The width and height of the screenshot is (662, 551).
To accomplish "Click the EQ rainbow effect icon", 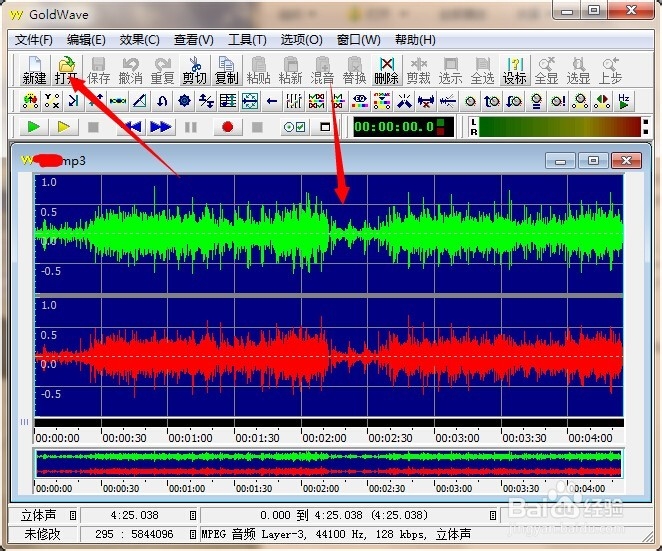I will [x=360, y=101].
